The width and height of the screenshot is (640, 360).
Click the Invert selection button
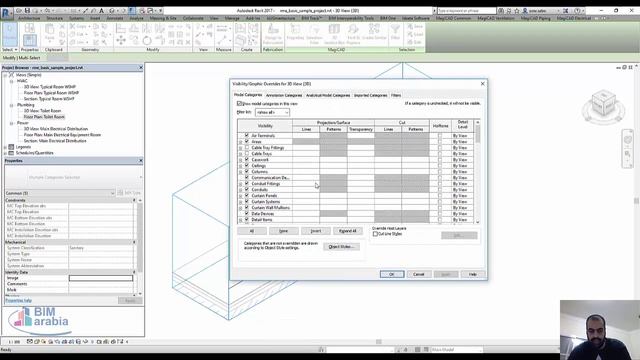316,231
